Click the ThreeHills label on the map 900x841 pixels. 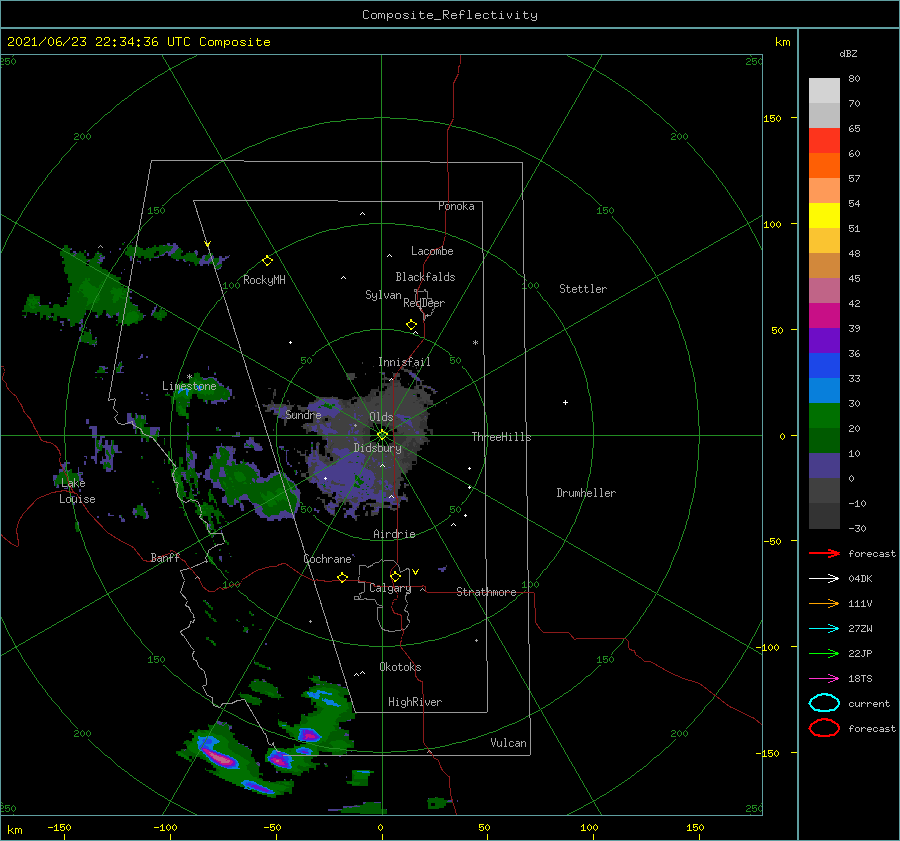(x=502, y=437)
